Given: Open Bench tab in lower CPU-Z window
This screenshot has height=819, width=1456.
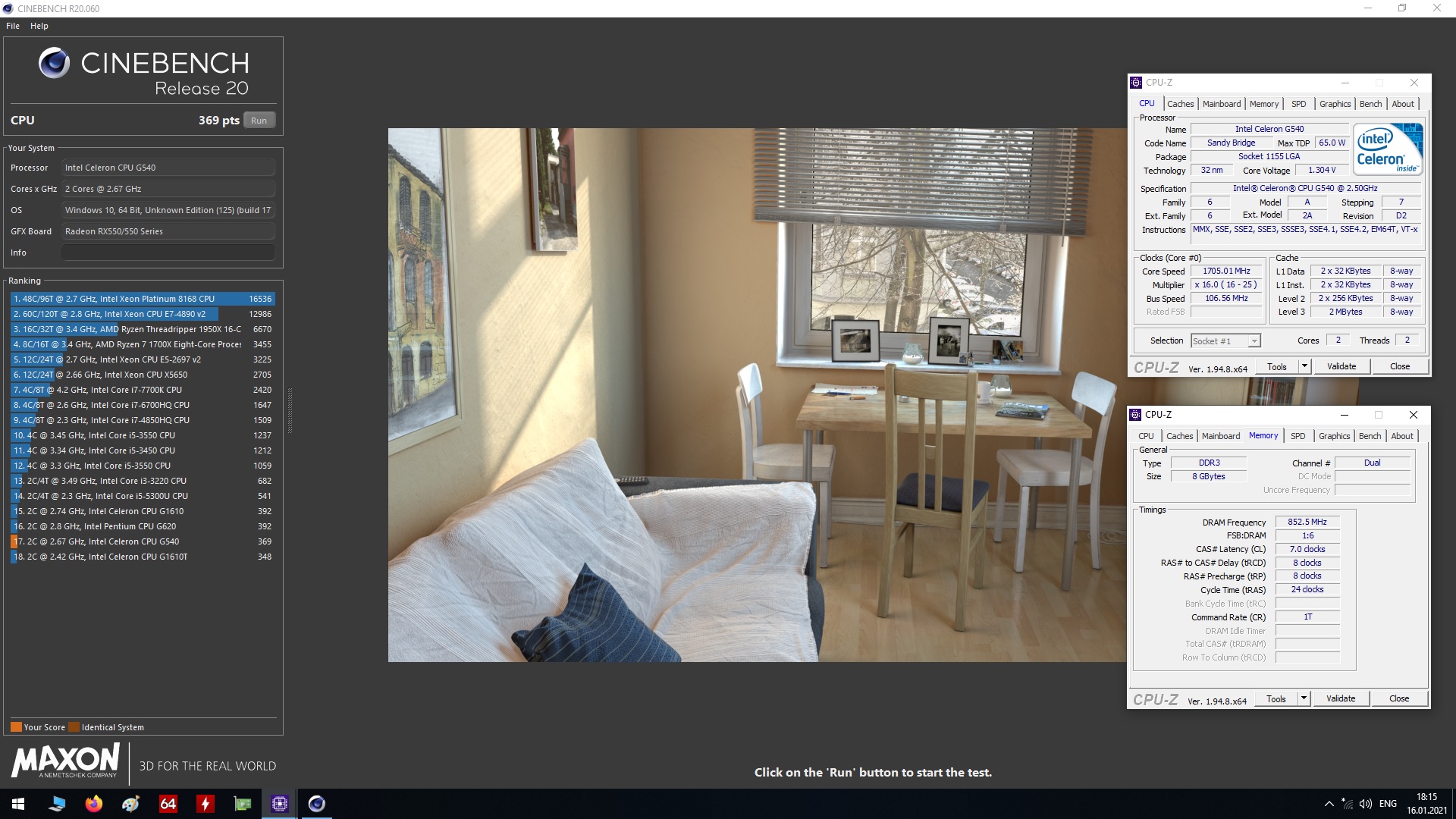Looking at the screenshot, I should 1370,436.
